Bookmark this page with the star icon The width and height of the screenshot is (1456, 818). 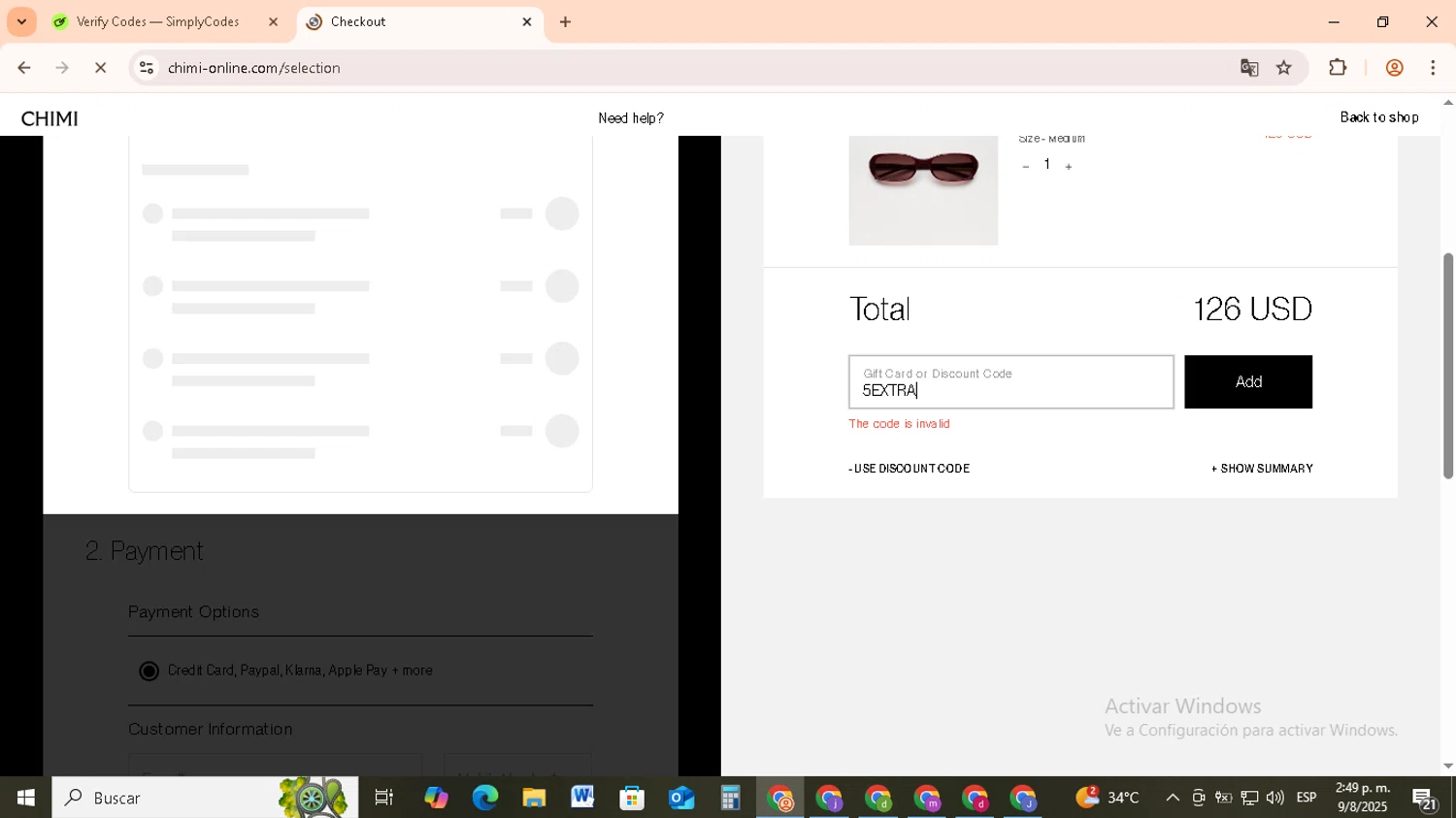point(1284,68)
